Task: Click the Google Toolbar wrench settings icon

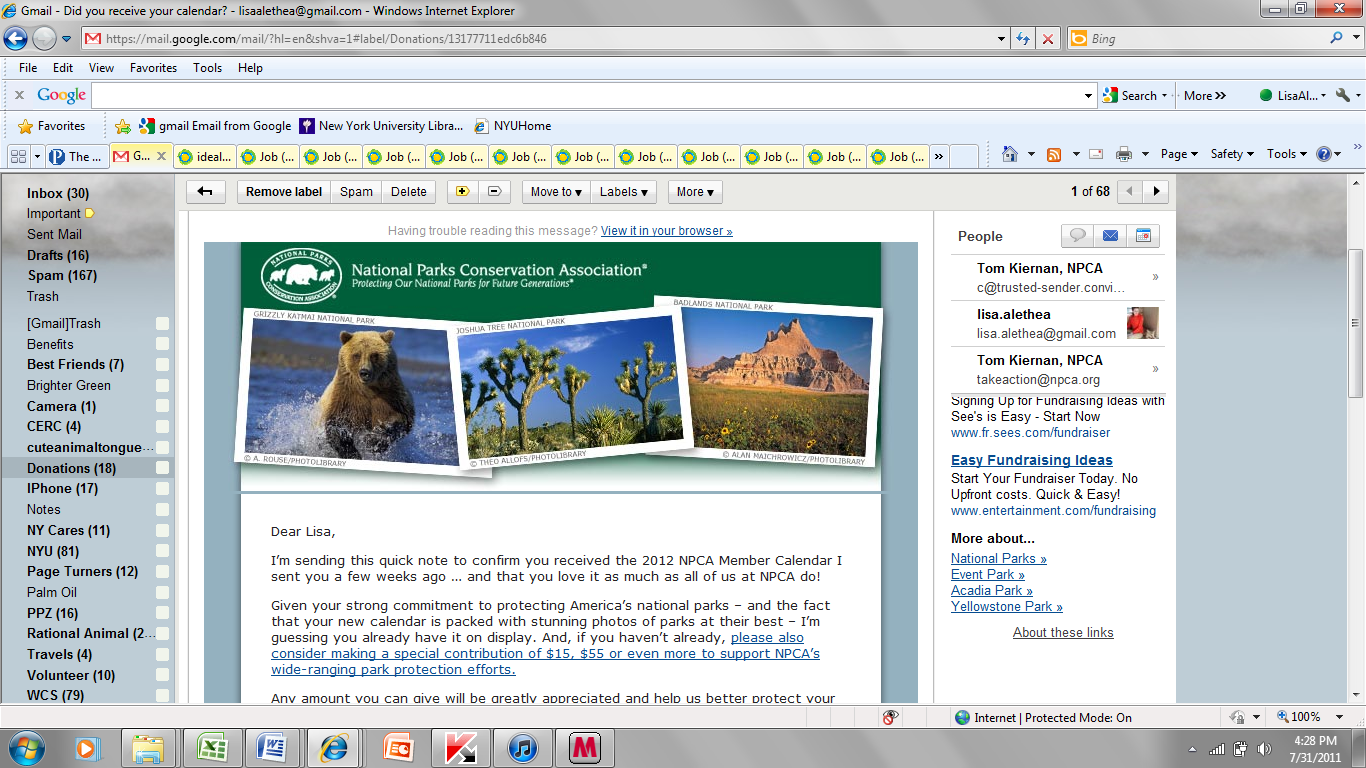Action: 1343,95
